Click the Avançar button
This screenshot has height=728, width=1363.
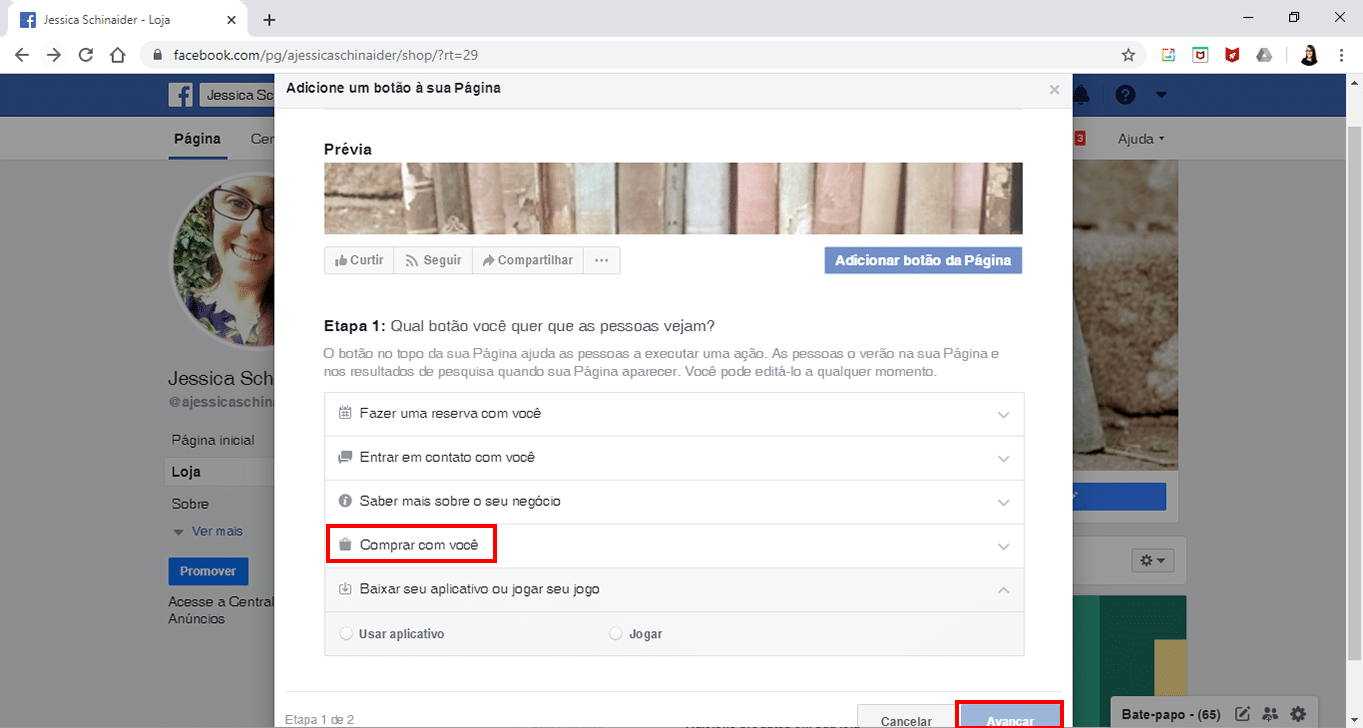coord(1010,718)
